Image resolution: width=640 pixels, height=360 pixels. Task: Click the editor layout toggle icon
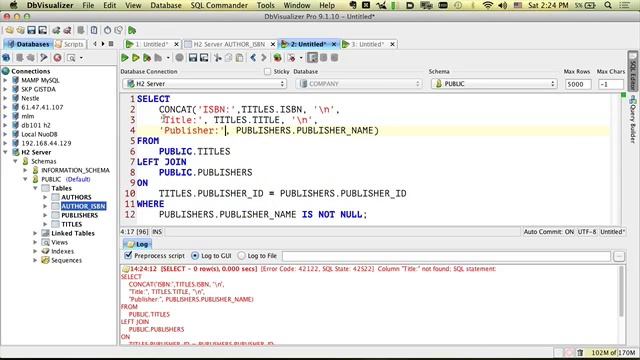tap(312, 58)
